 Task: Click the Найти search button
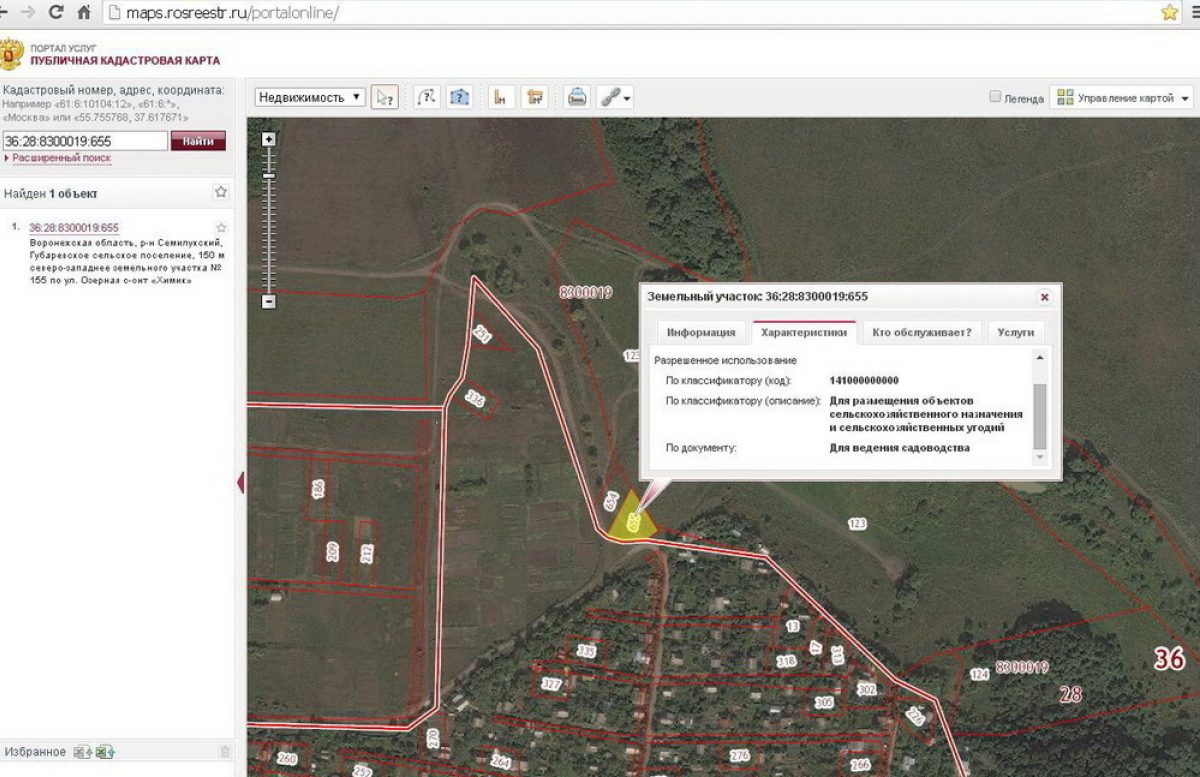pos(198,141)
